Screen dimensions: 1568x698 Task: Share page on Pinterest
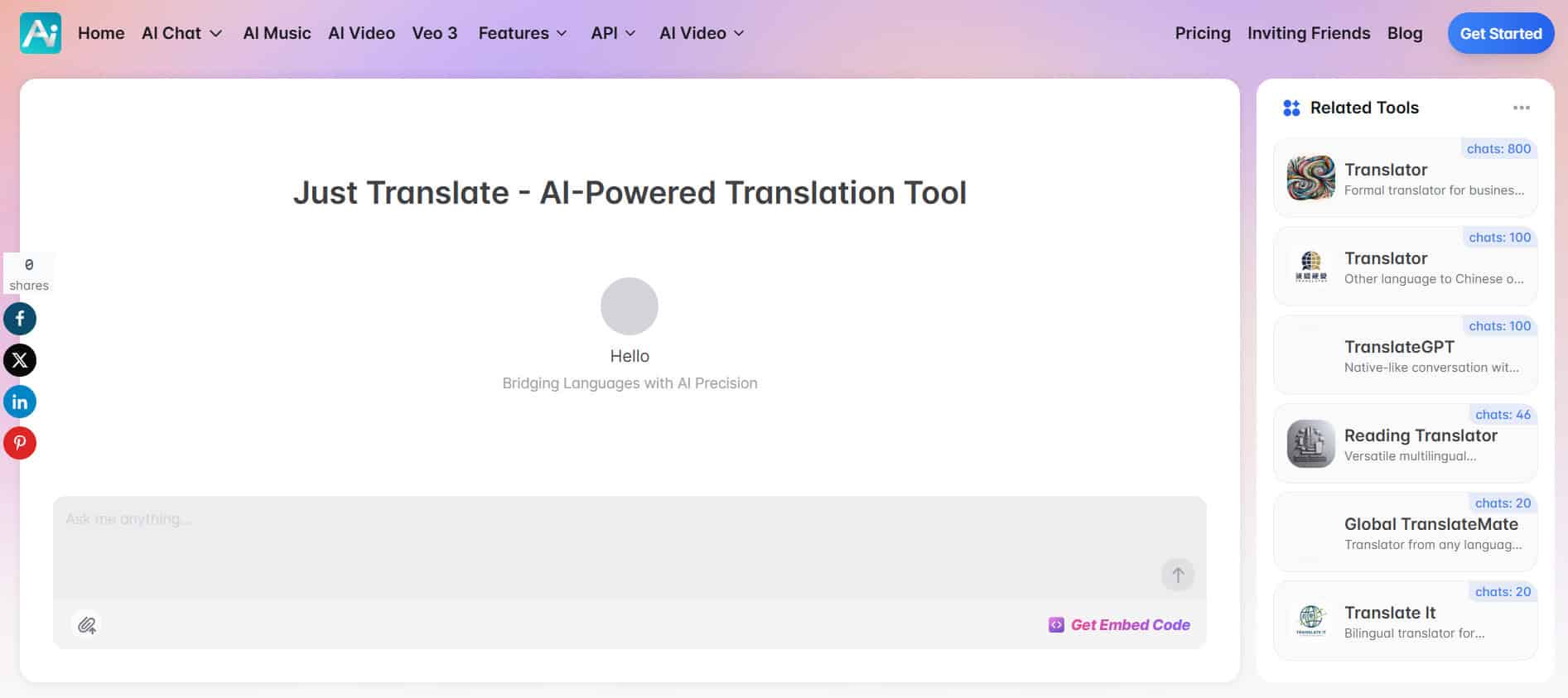20,443
